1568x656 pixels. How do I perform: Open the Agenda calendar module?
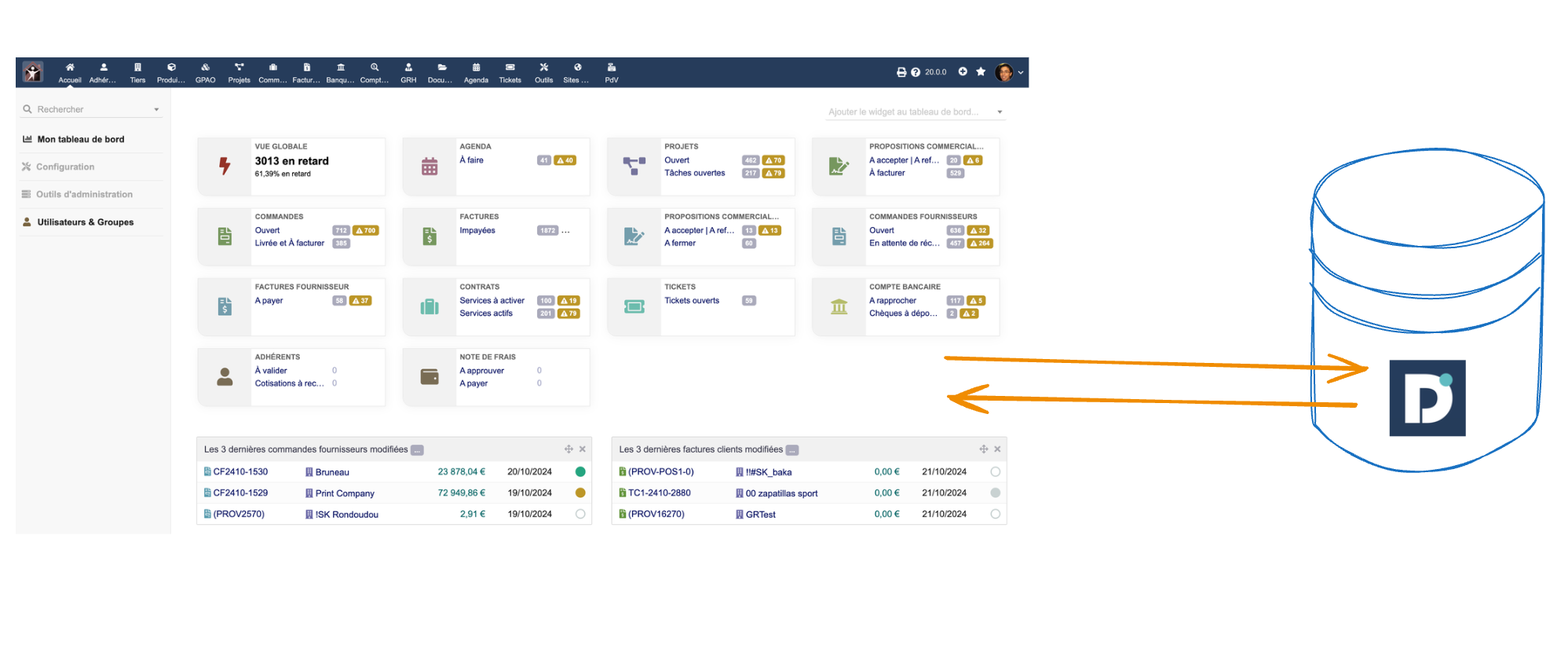pos(476,72)
